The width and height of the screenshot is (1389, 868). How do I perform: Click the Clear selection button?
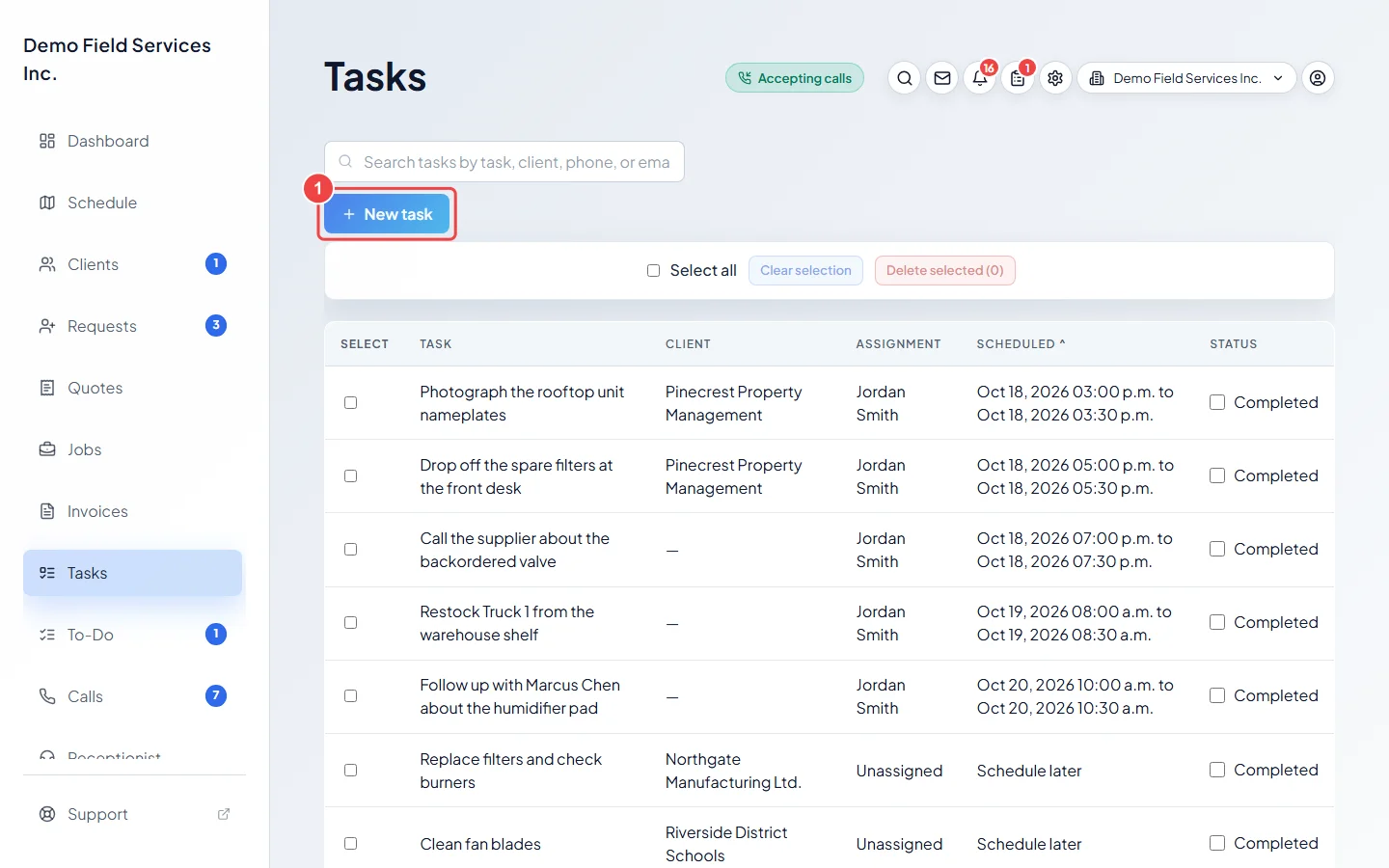click(x=805, y=271)
